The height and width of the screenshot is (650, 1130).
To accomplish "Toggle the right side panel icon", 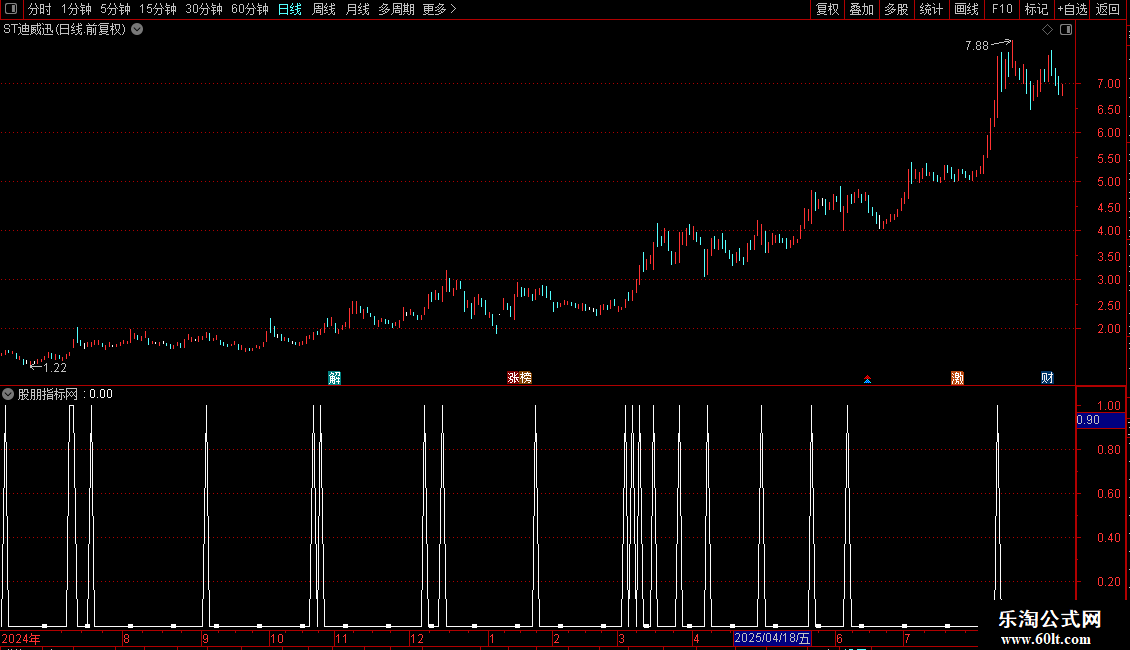I will 1066,30.
